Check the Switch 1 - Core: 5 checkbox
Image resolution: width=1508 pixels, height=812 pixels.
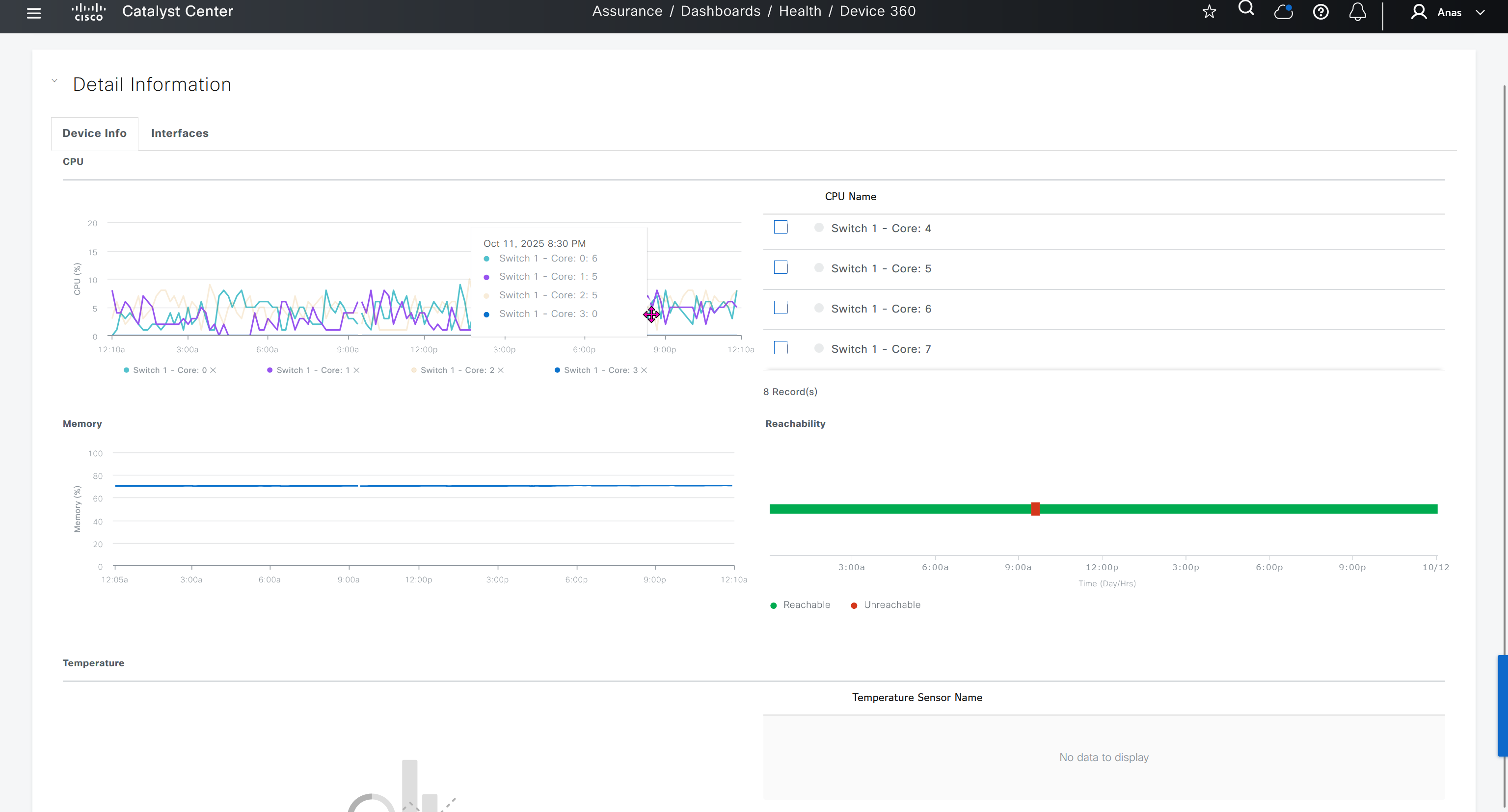(x=781, y=267)
